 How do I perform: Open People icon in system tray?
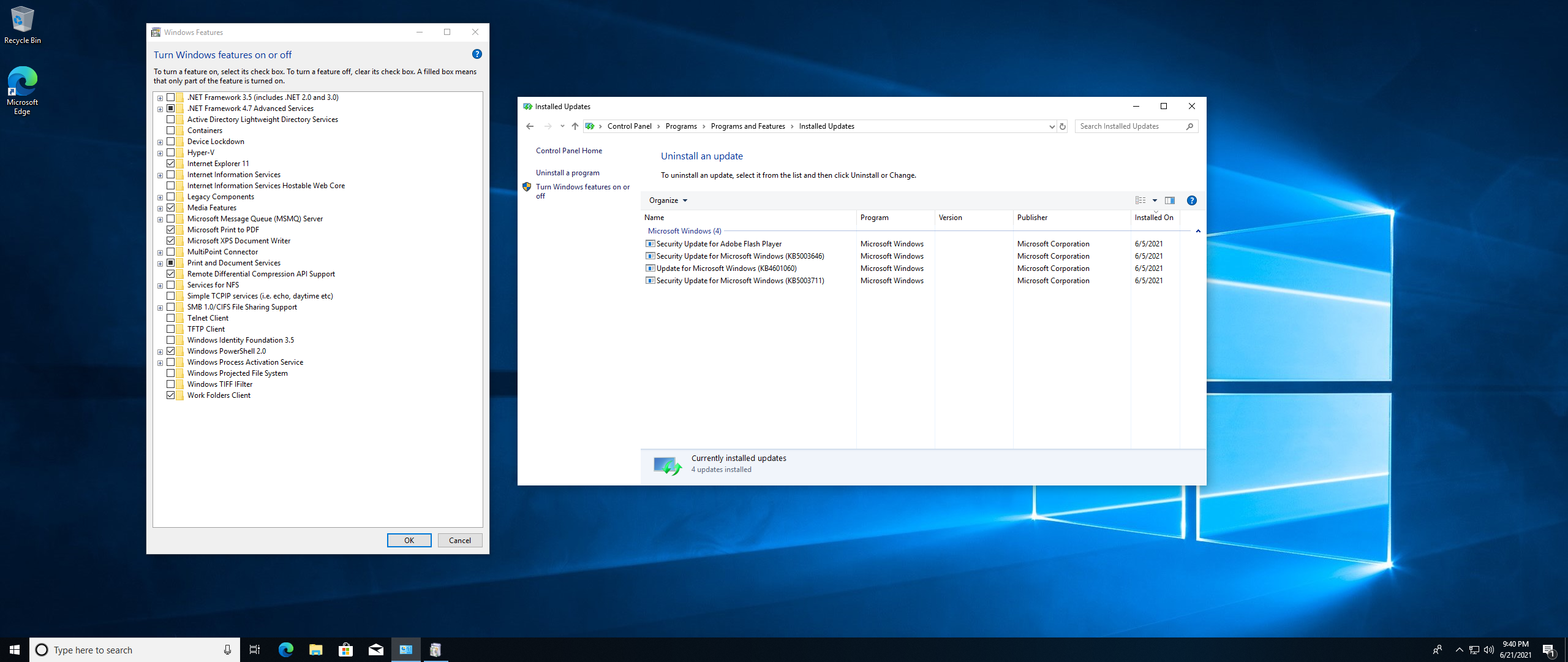(x=1438, y=650)
